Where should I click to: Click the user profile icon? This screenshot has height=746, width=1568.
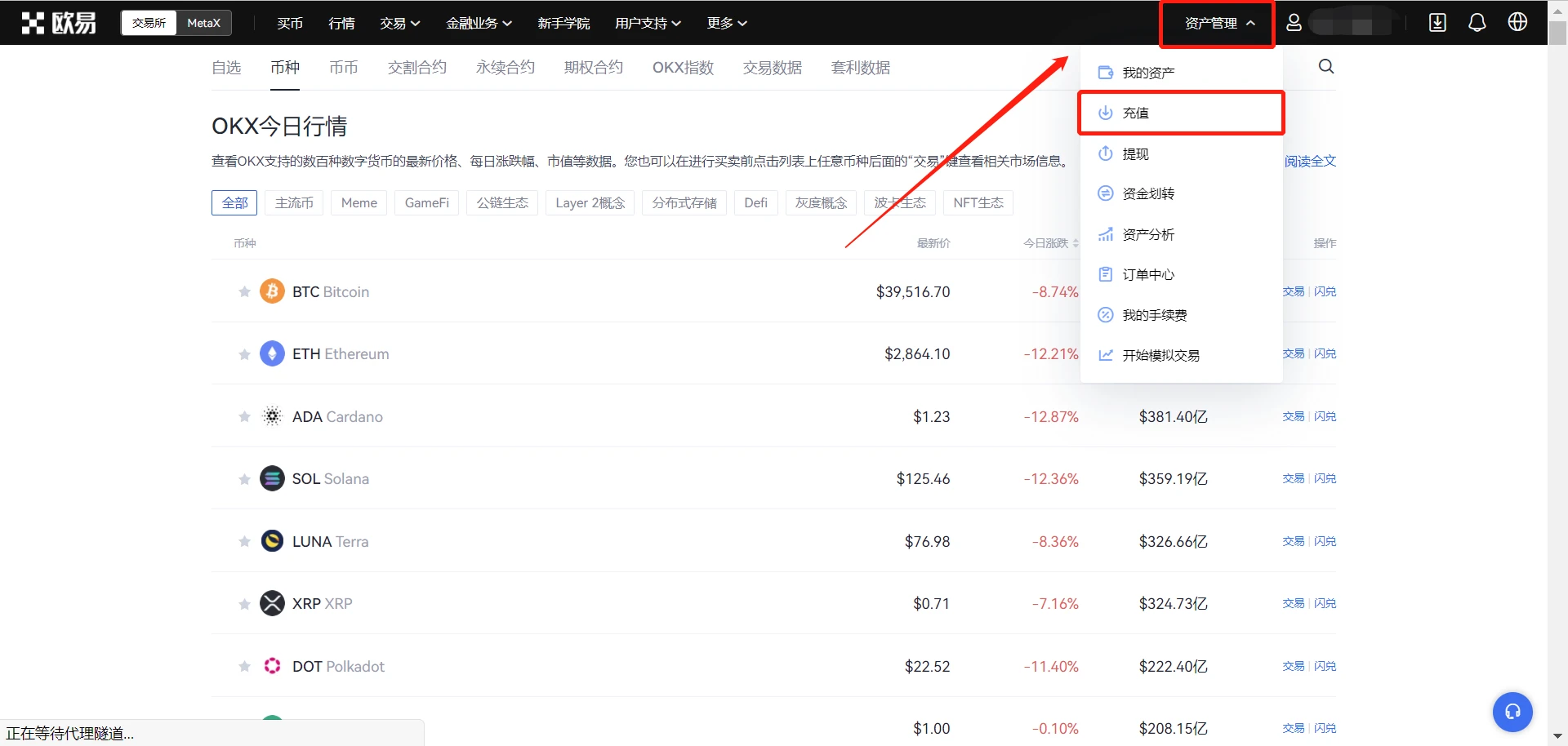pos(1294,23)
